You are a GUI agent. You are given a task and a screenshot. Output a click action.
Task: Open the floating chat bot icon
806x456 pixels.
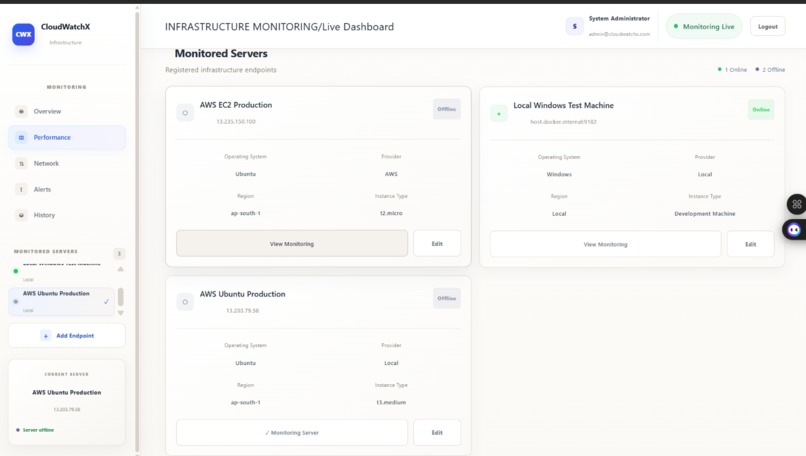tap(794, 229)
